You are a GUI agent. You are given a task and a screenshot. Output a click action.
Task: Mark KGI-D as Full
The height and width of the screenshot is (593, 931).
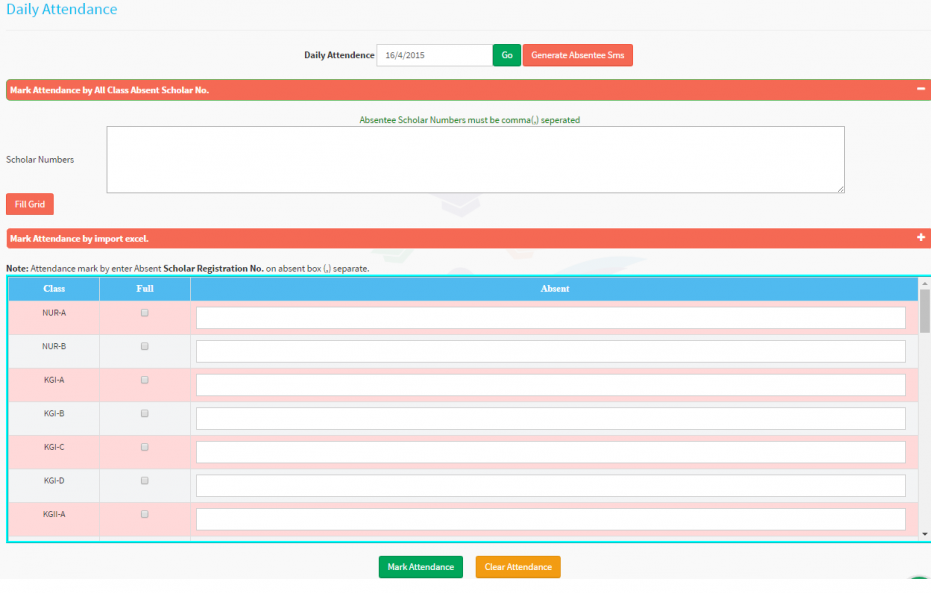coord(145,481)
